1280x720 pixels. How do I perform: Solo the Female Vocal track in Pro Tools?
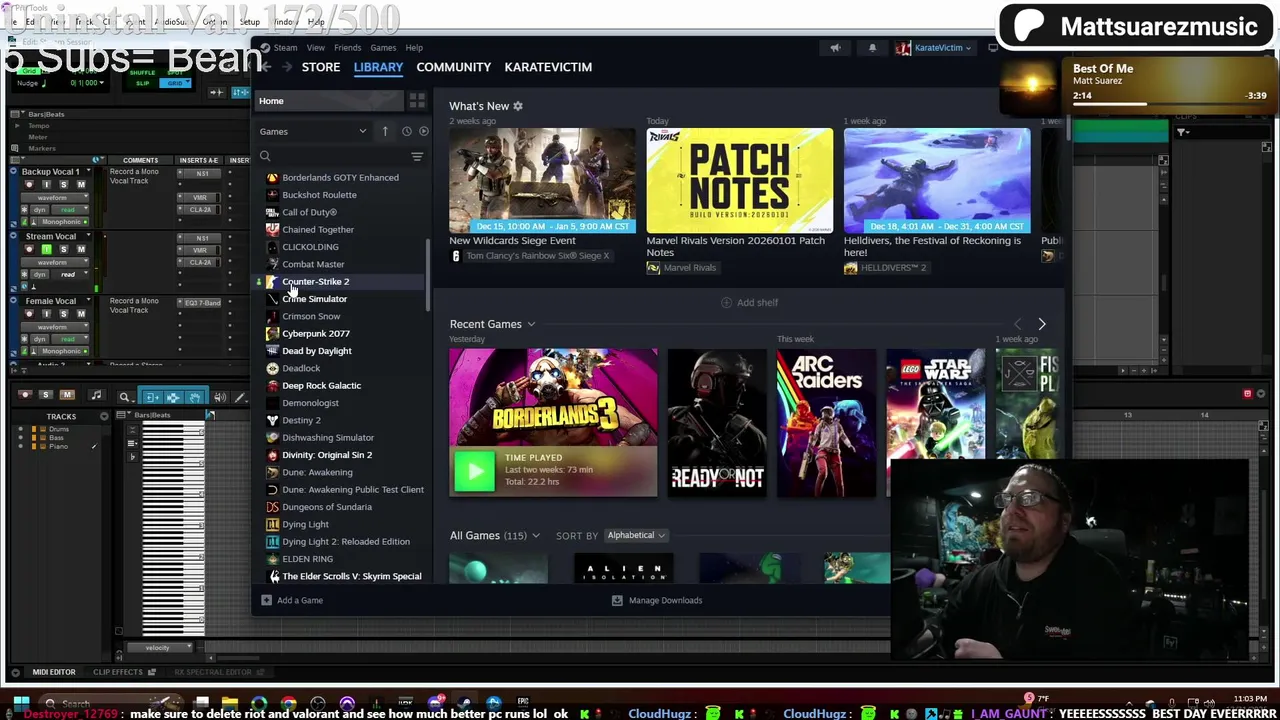coord(64,314)
